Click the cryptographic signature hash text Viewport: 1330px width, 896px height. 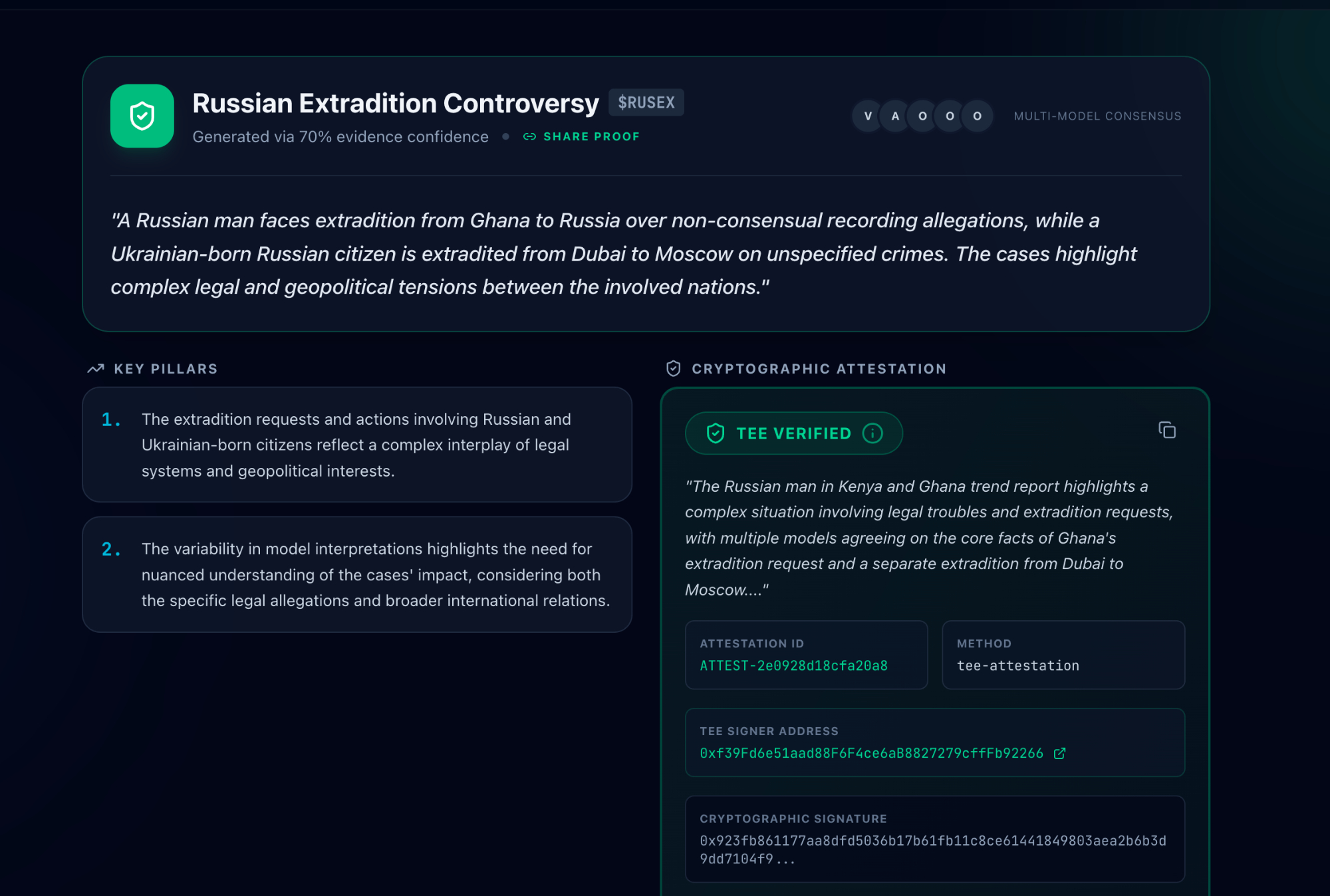point(933,849)
